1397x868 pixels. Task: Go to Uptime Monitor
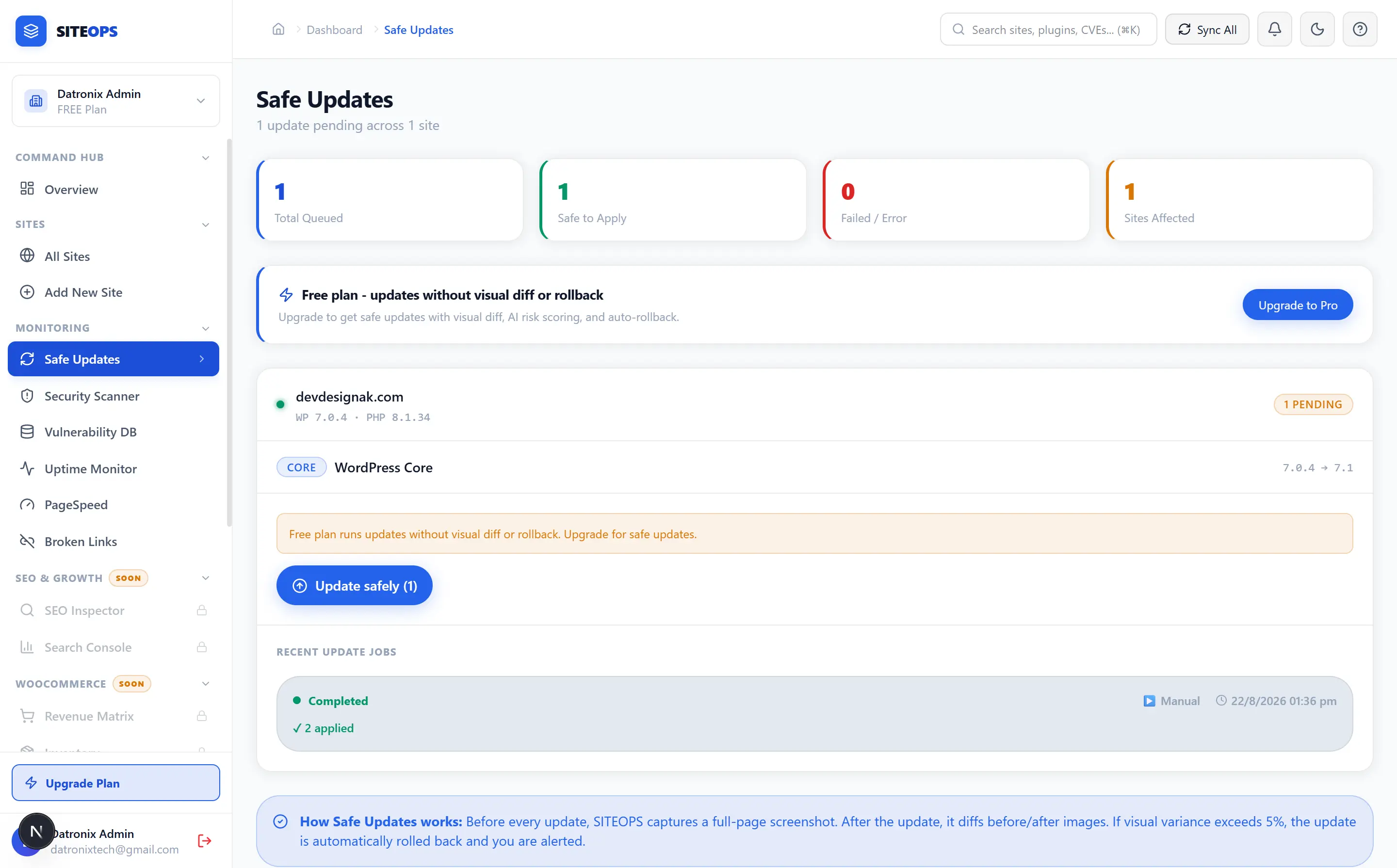pos(114,468)
